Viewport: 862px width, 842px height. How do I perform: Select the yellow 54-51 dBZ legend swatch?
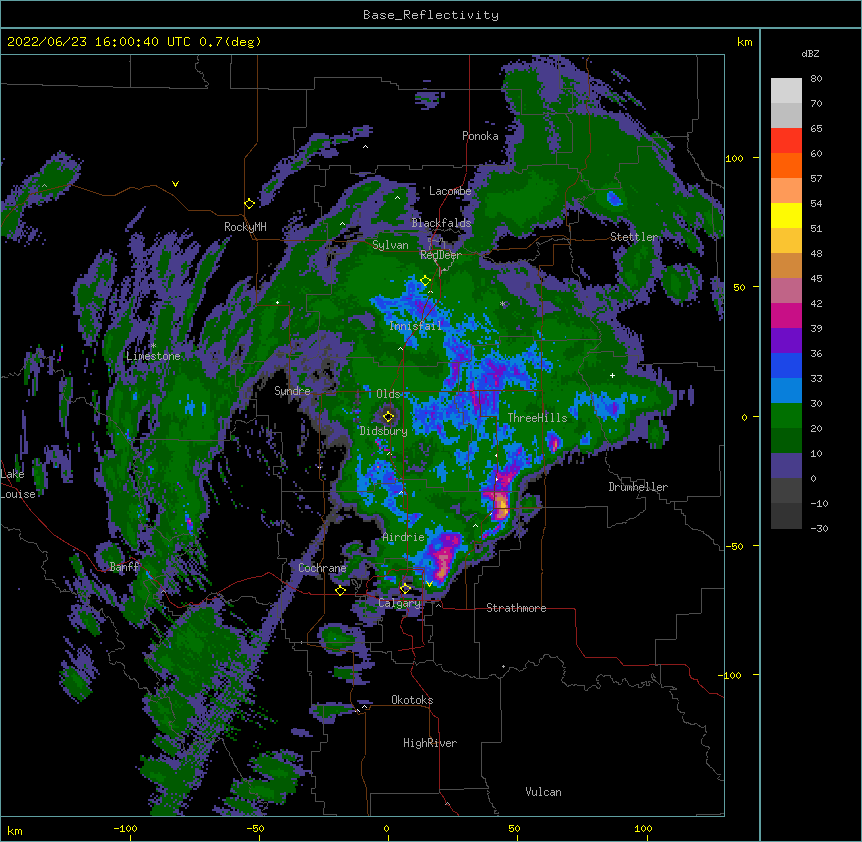click(786, 215)
